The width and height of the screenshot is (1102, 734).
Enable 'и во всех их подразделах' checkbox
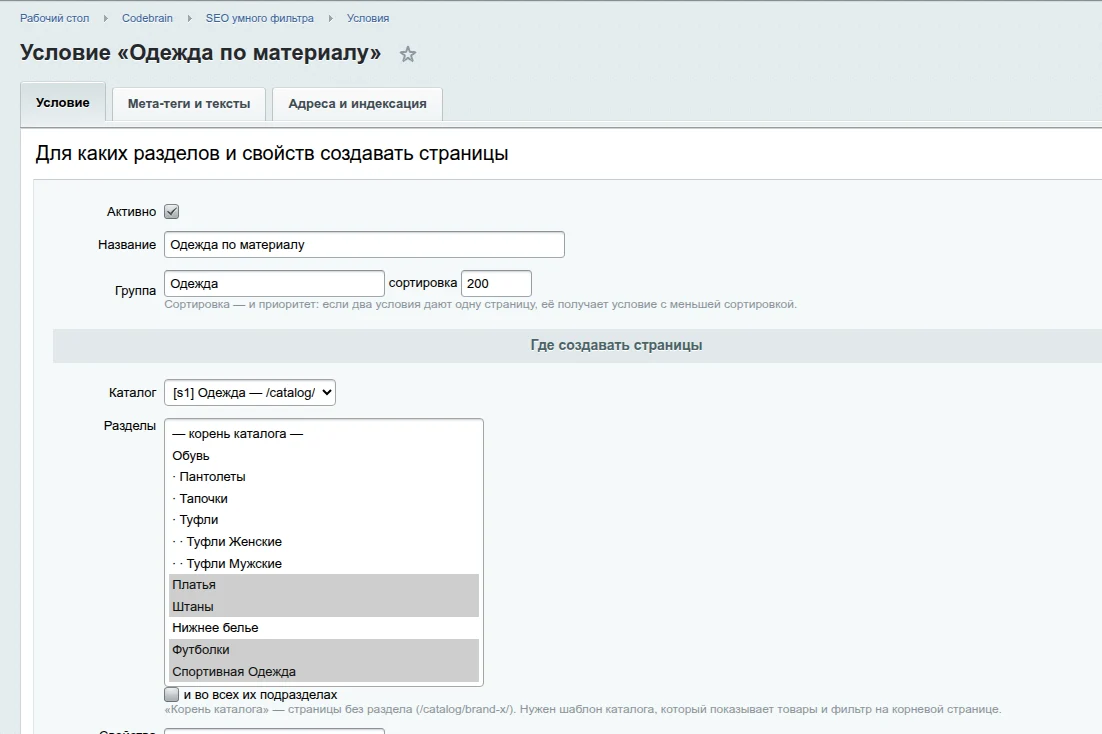171,695
